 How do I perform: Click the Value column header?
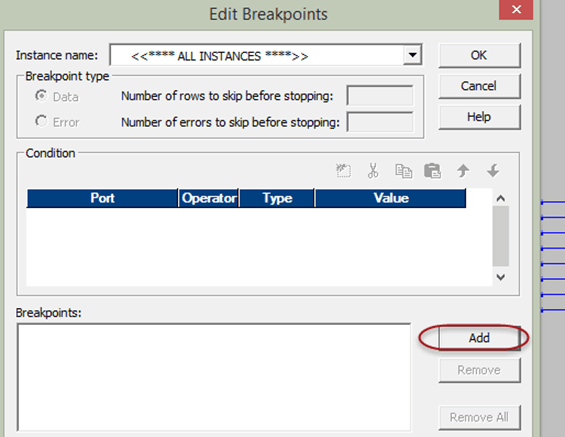pos(391,198)
